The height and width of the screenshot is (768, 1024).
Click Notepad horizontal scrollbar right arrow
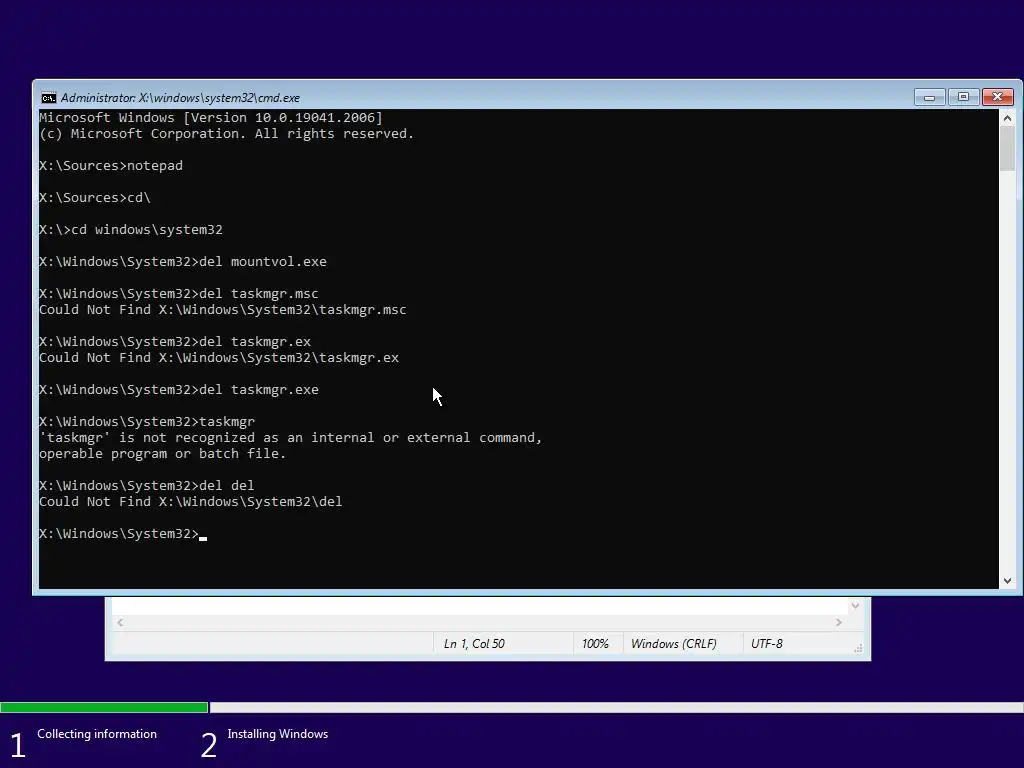[839, 622]
